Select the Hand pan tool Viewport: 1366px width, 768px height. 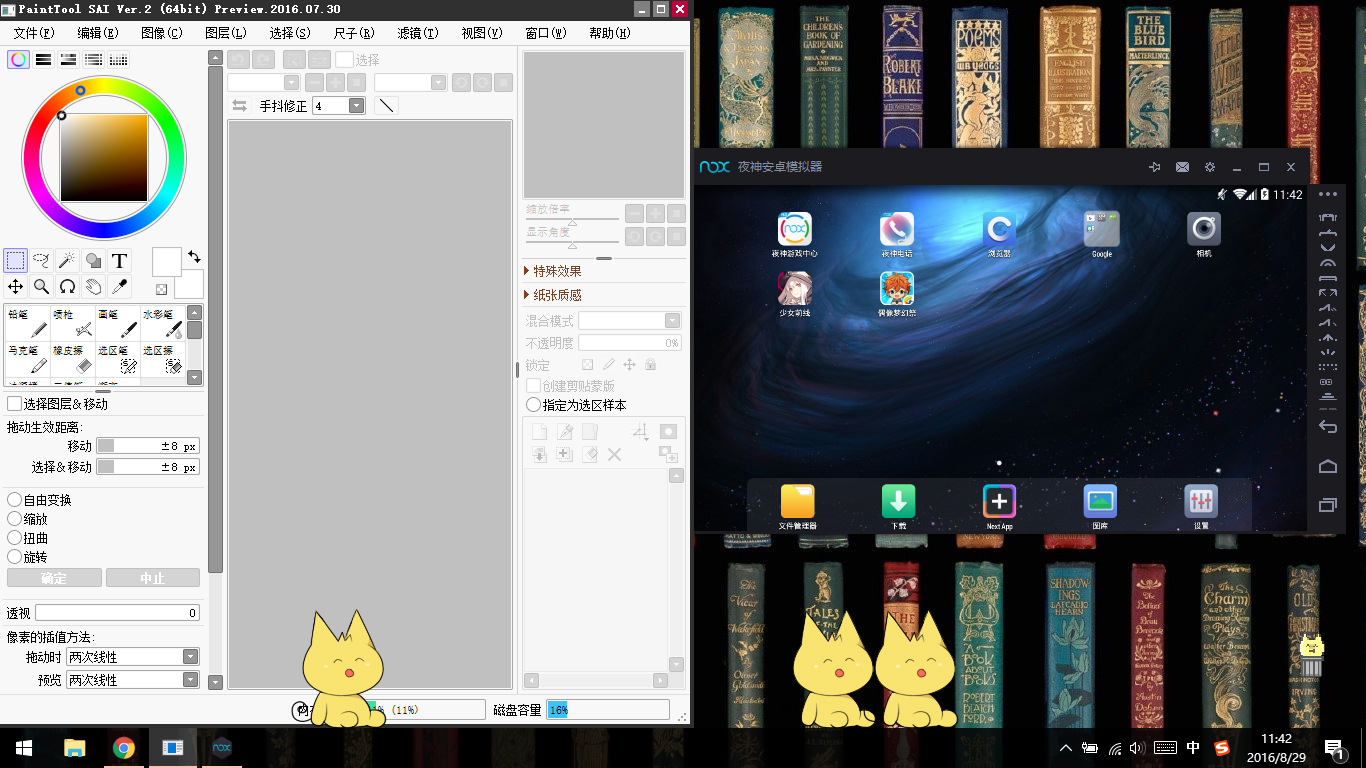(x=93, y=287)
